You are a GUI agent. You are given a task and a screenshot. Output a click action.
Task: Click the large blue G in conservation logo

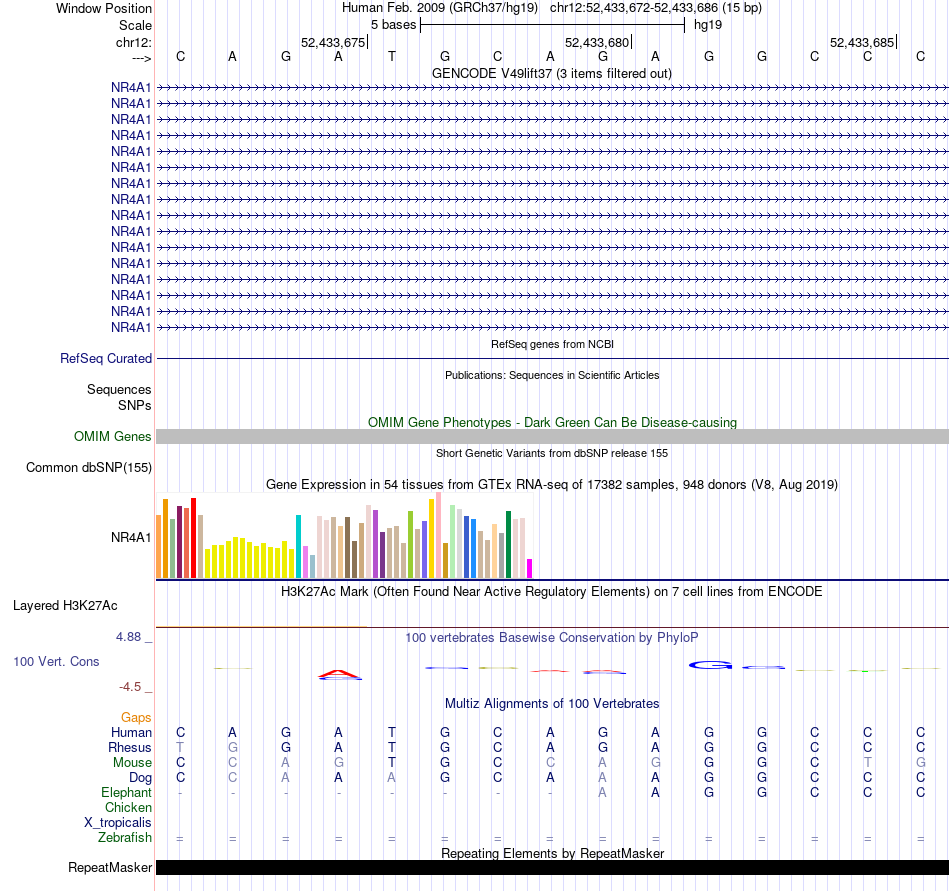[711, 665]
